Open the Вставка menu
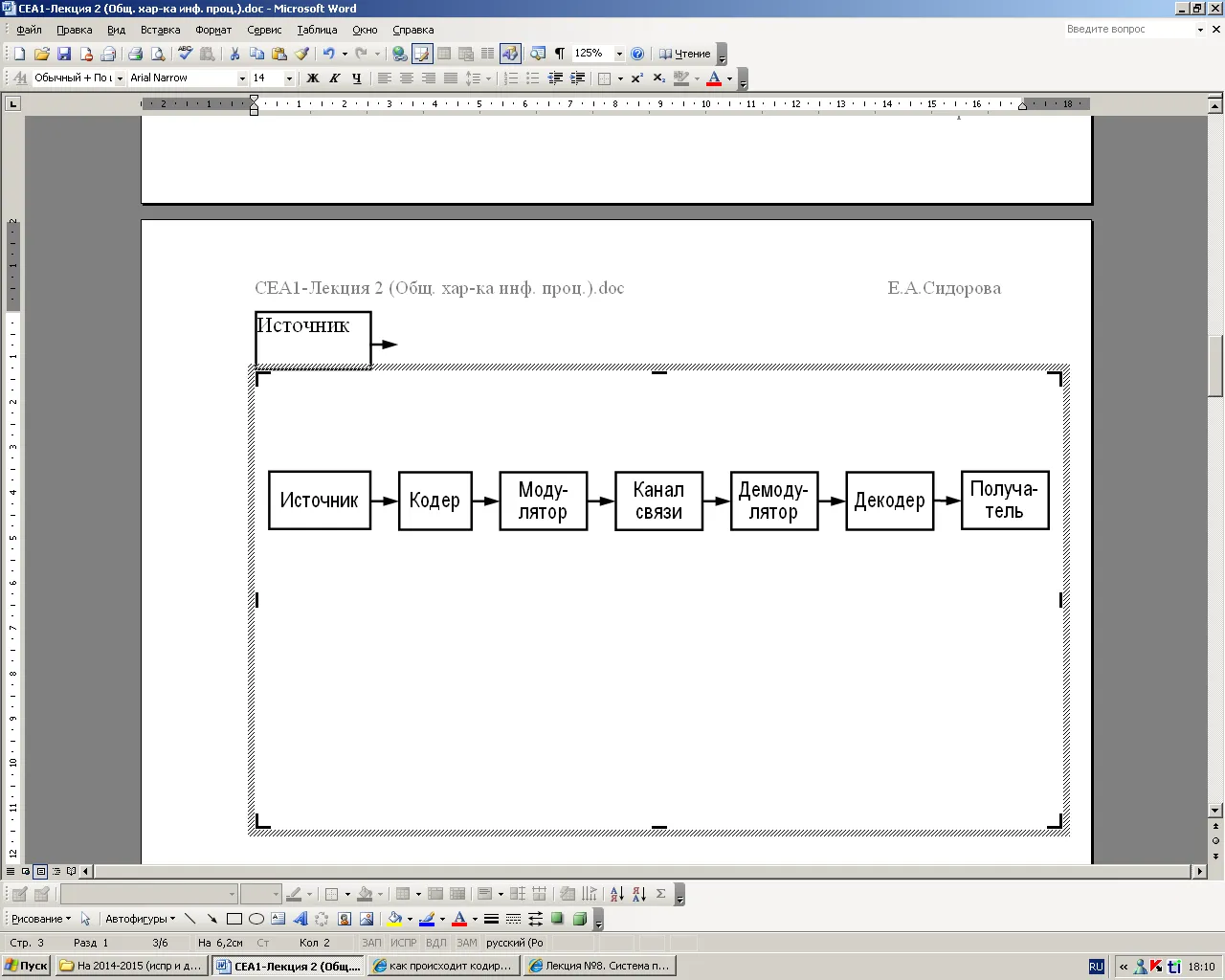 [160, 30]
